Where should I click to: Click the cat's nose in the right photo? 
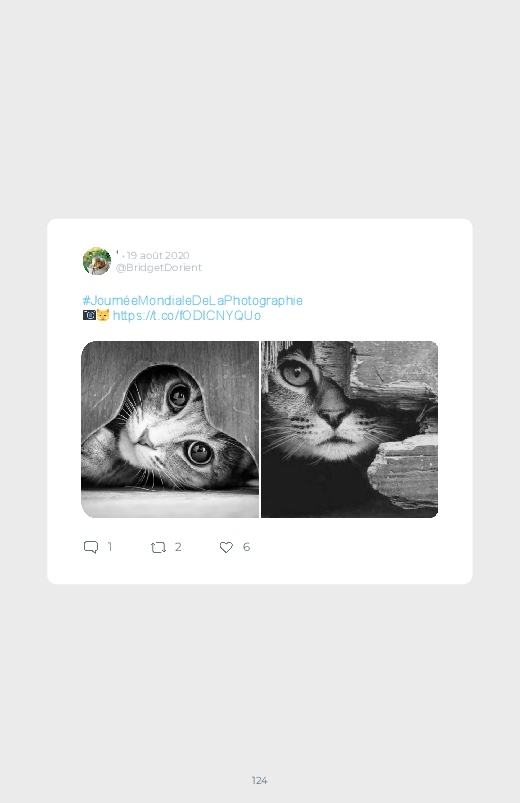coord(334,418)
